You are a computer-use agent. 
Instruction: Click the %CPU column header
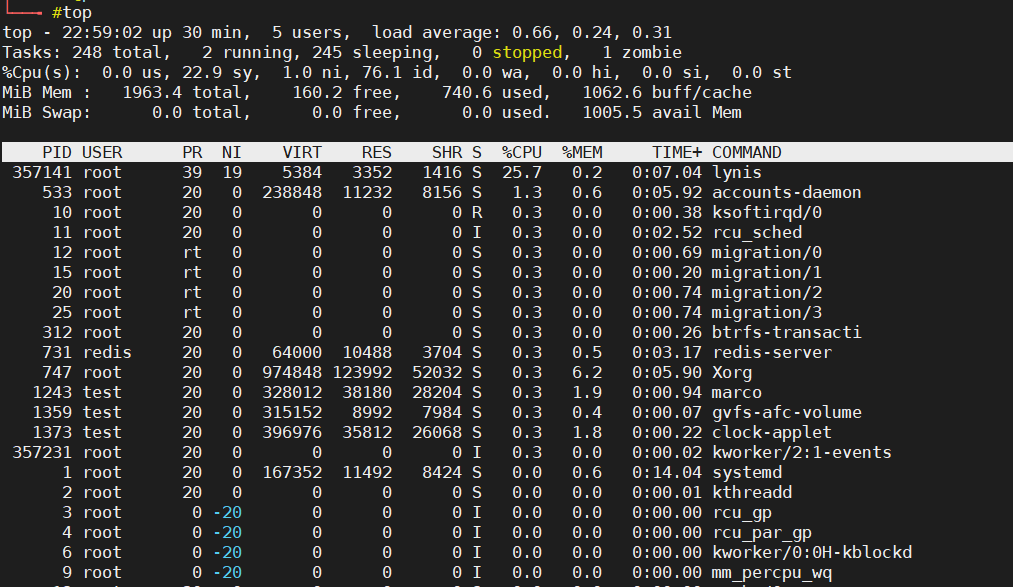pyautogui.click(x=522, y=152)
